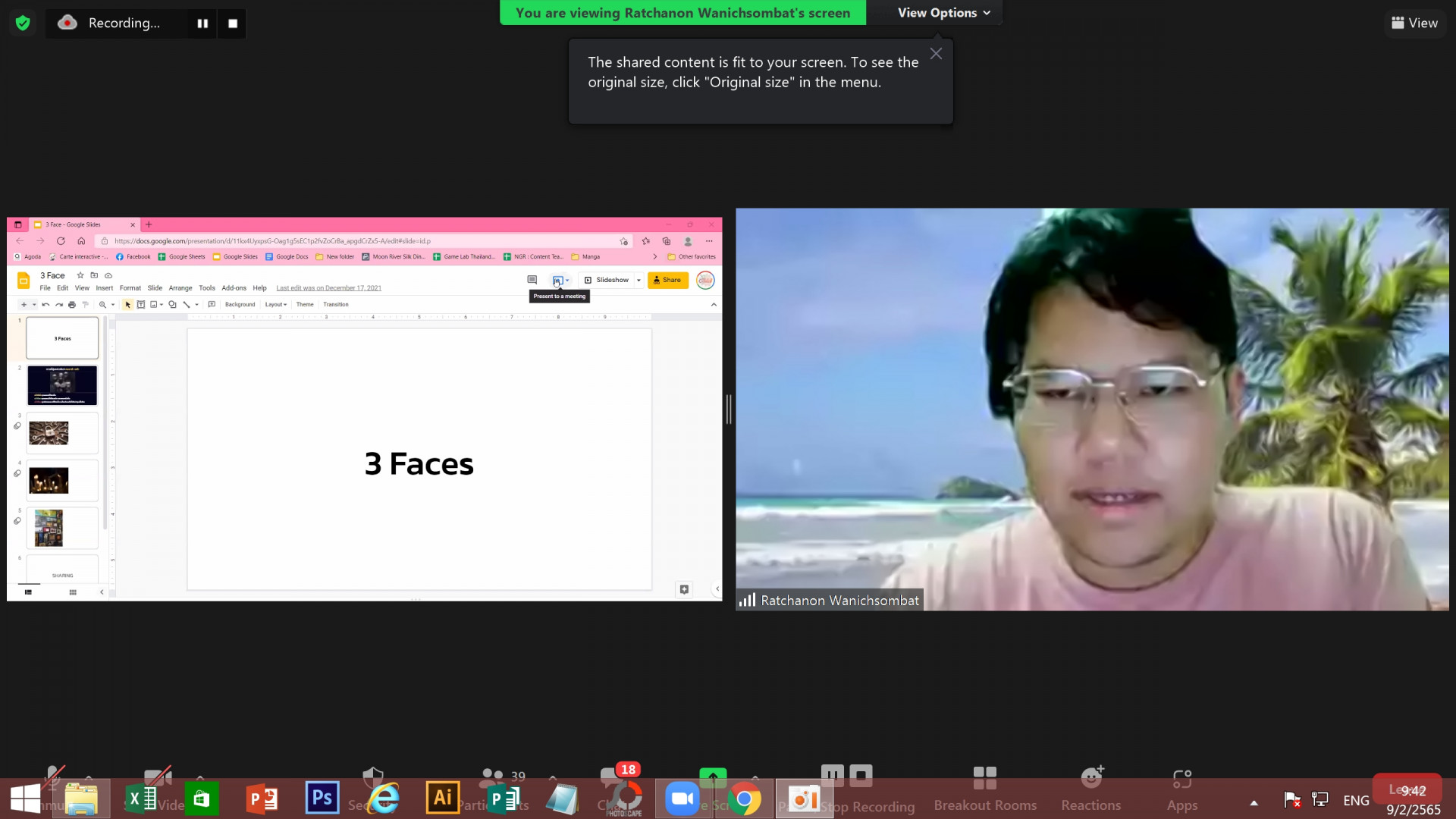The width and height of the screenshot is (1456, 819).
Task: Click the Windows Start button
Action: coord(25,799)
